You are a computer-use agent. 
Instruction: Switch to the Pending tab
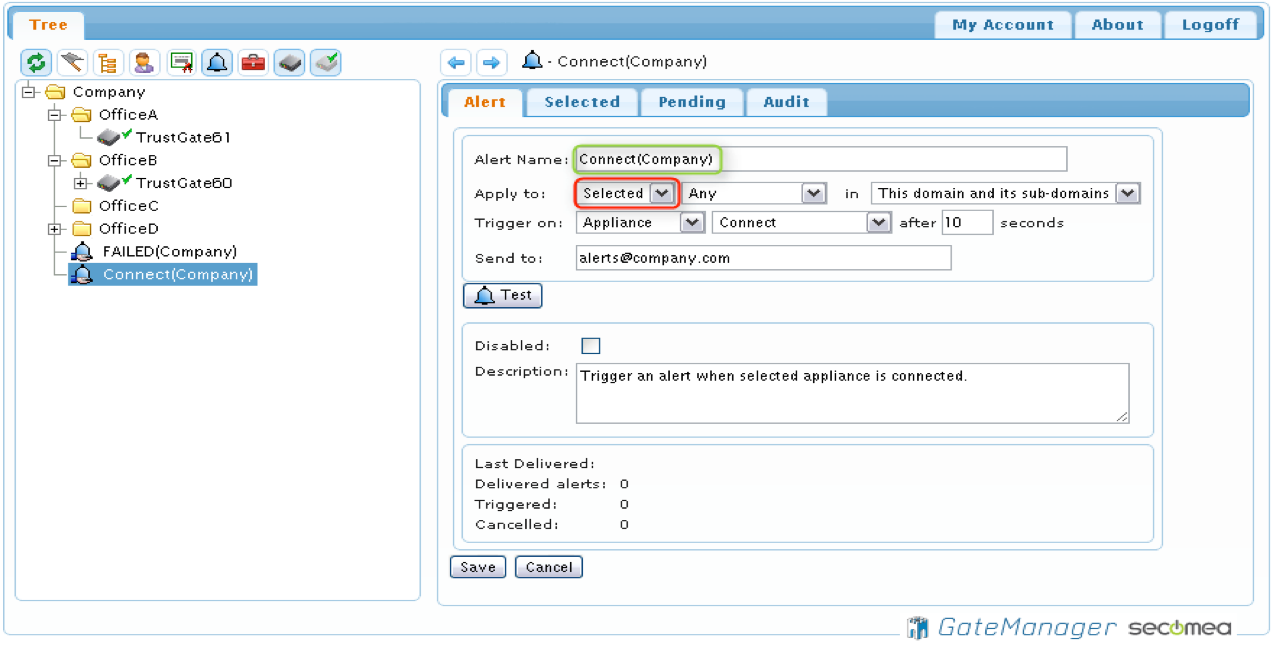click(x=692, y=102)
